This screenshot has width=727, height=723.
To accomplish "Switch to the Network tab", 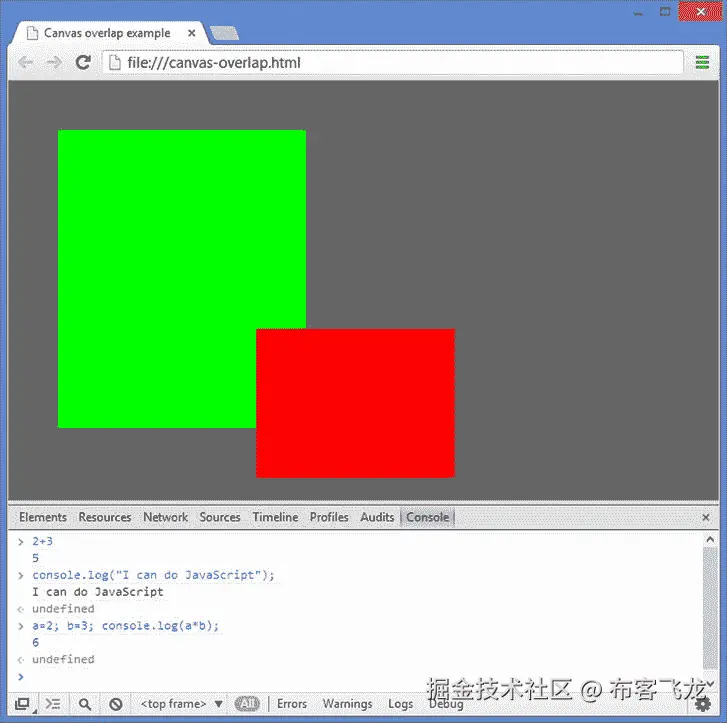I will [165, 517].
